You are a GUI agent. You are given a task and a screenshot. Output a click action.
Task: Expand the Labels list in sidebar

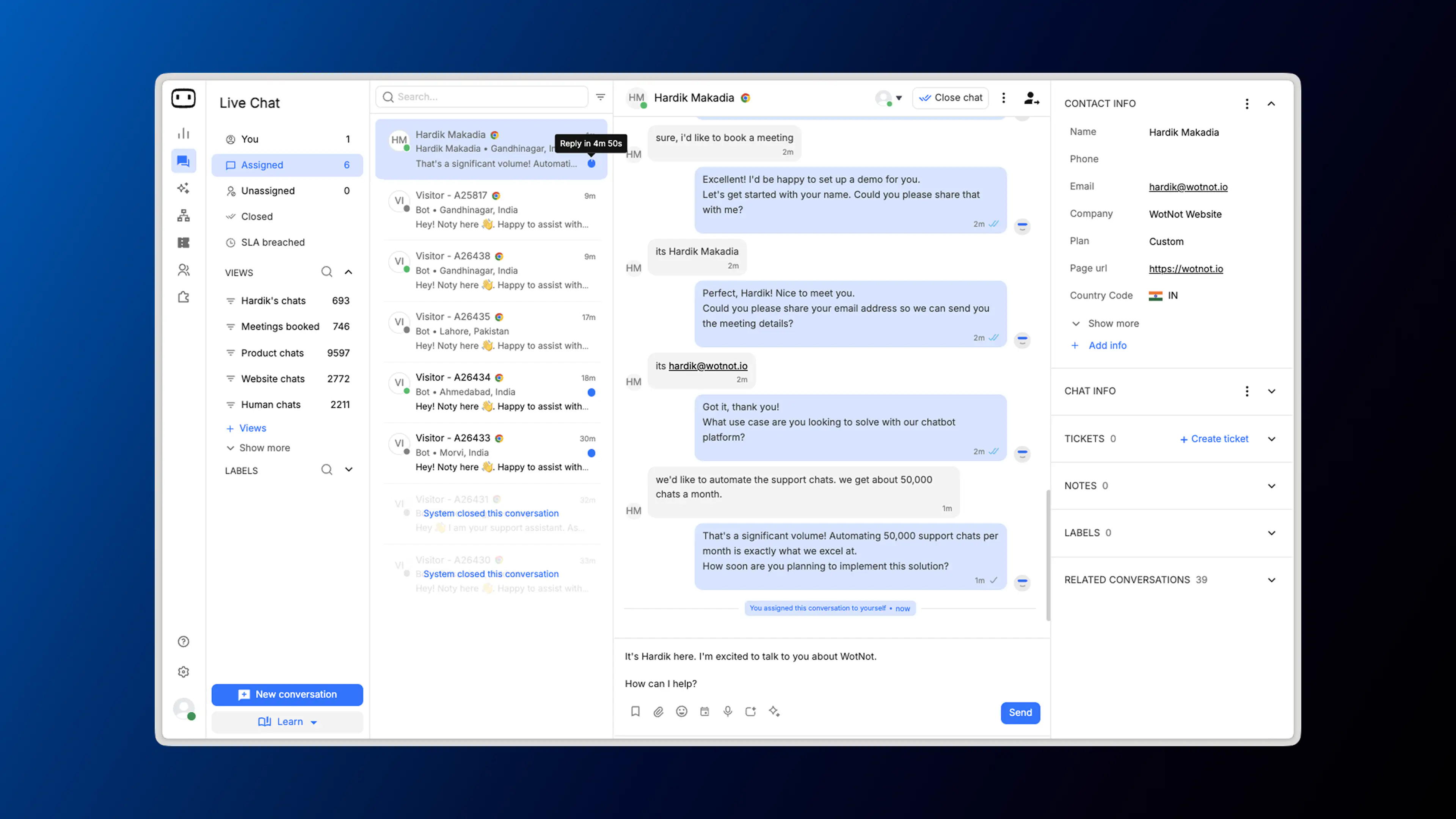point(349,470)
